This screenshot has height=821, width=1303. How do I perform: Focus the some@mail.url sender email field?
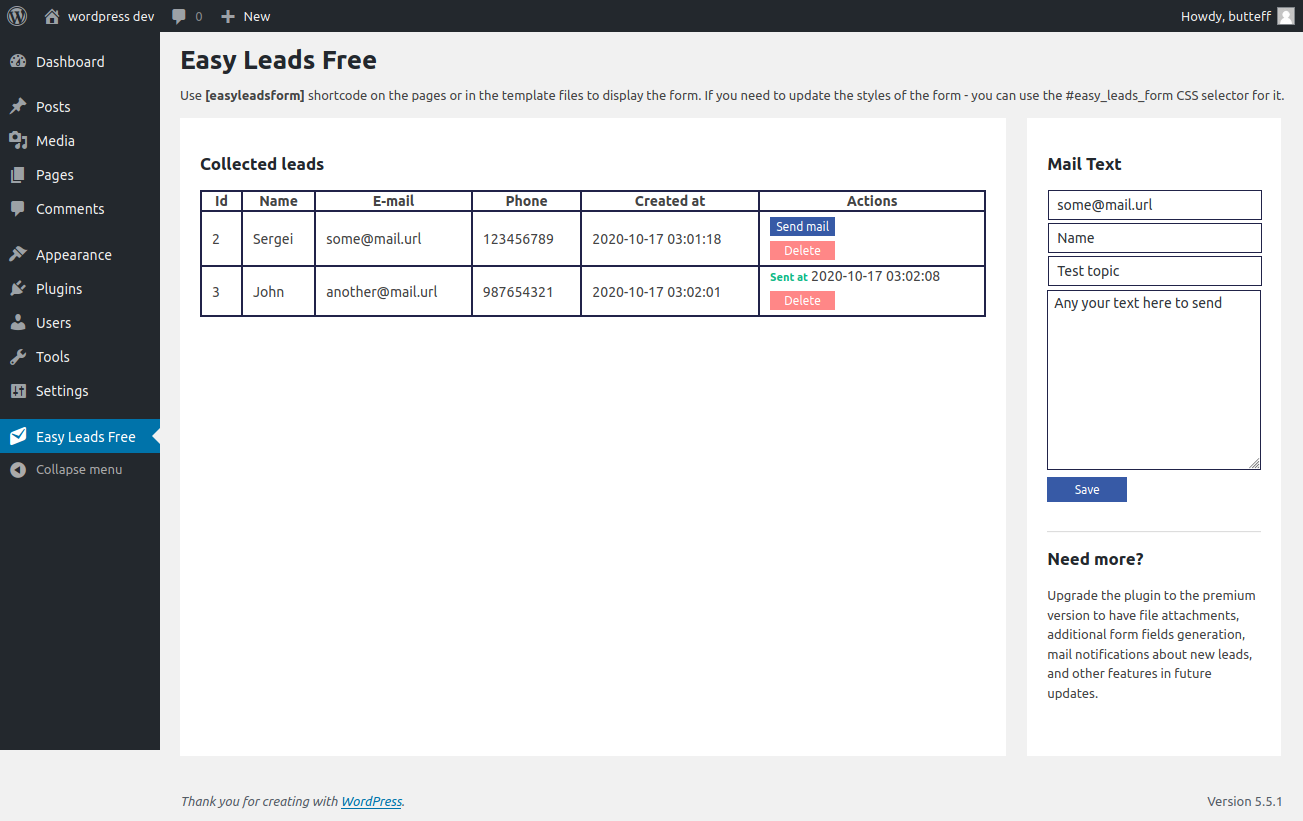(x=1154, y=205)
